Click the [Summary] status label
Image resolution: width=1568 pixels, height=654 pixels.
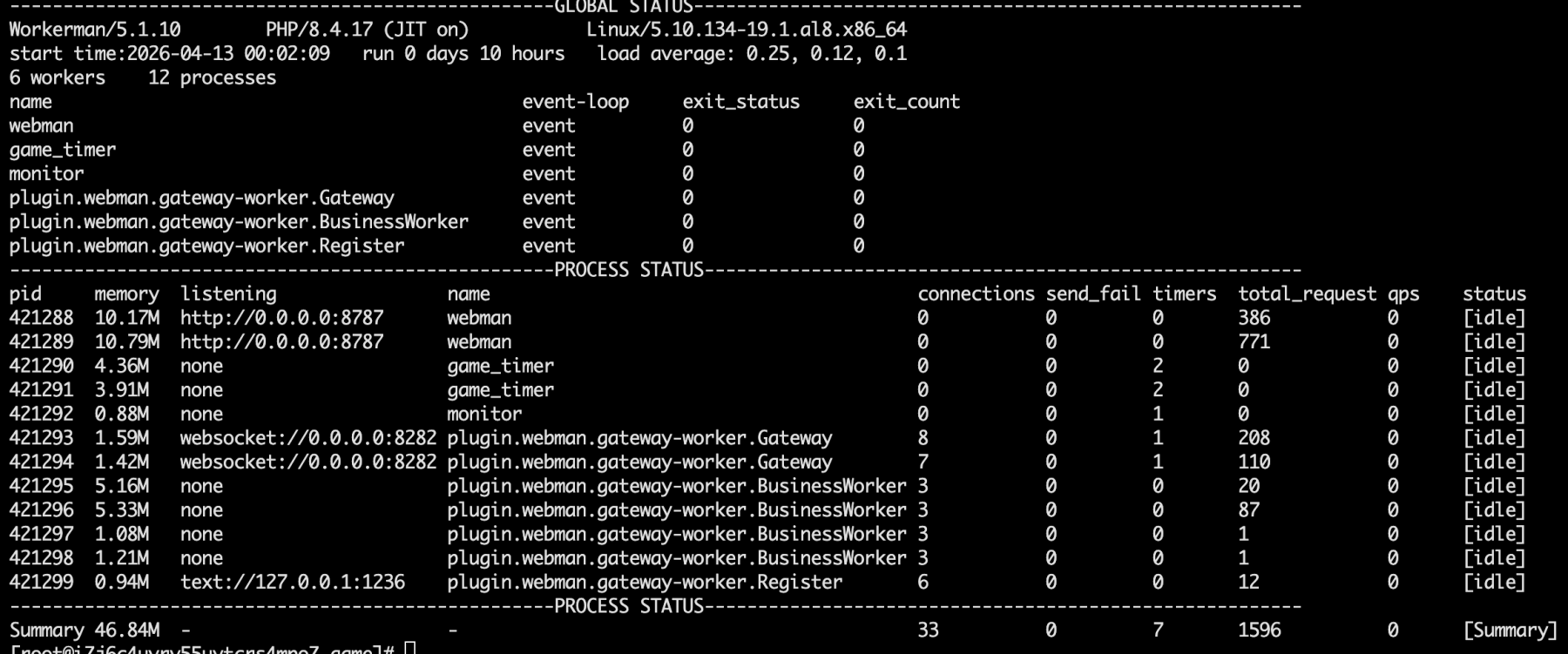coord(1510,630)
